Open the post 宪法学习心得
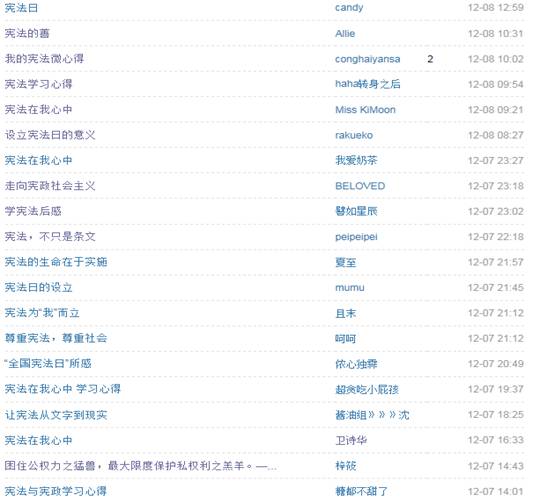Screen dimensions: 540x501 pos(38,84)
